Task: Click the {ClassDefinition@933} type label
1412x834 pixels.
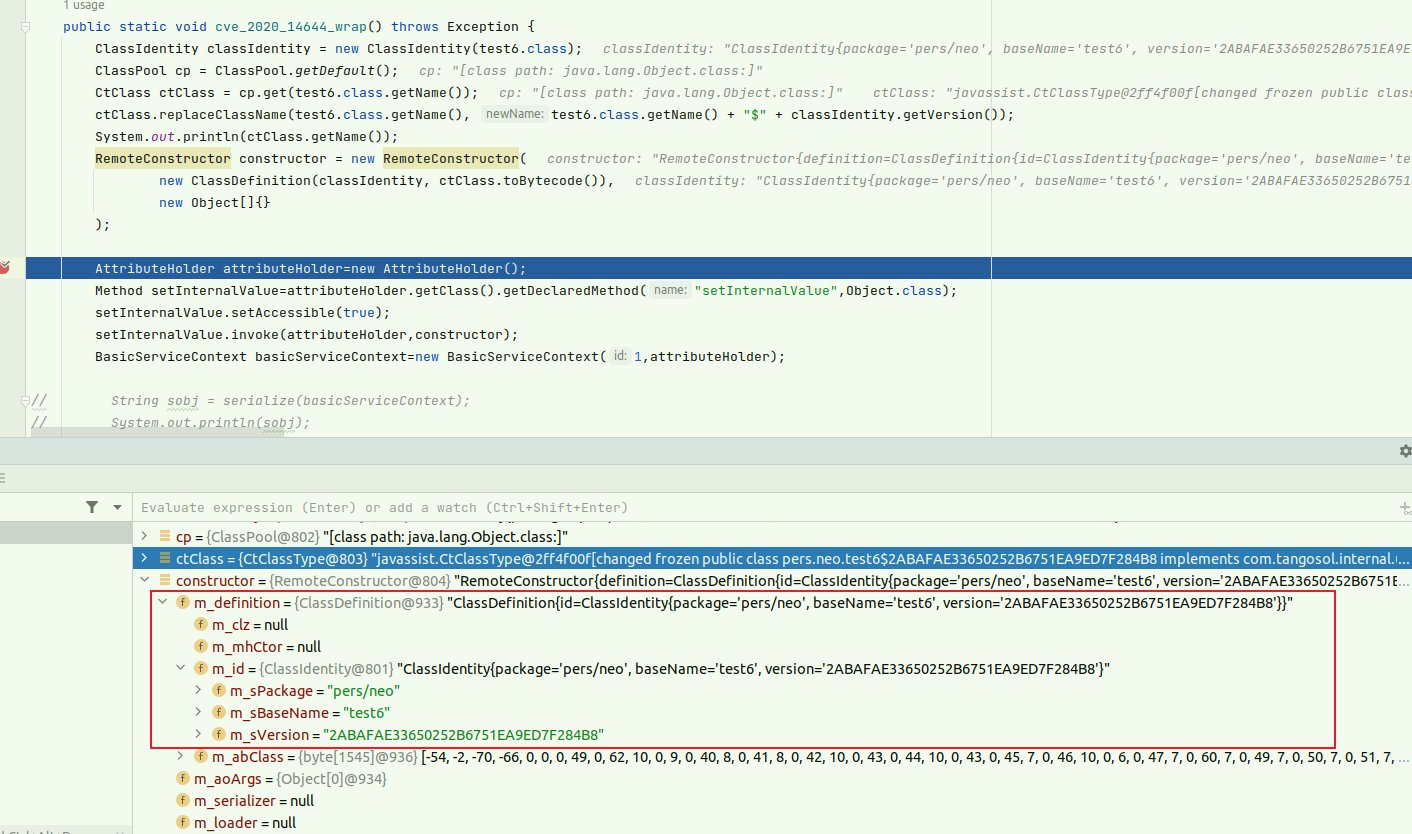Action: (368, 602)
